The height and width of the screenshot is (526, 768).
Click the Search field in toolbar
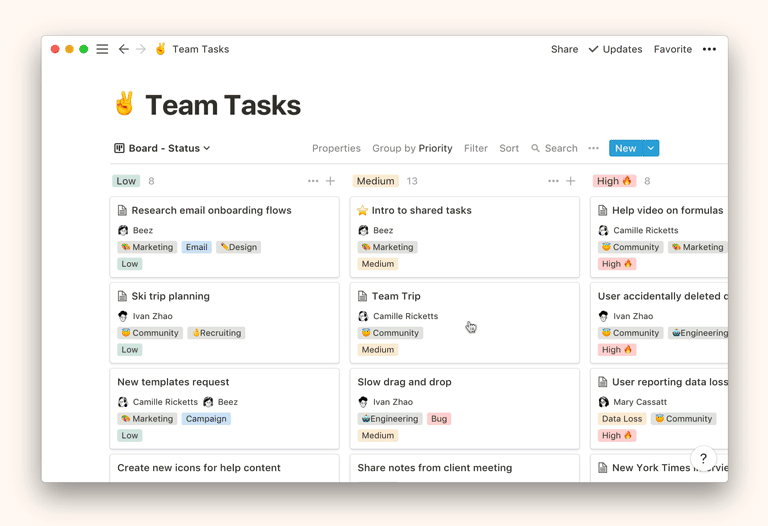point(555,148)
